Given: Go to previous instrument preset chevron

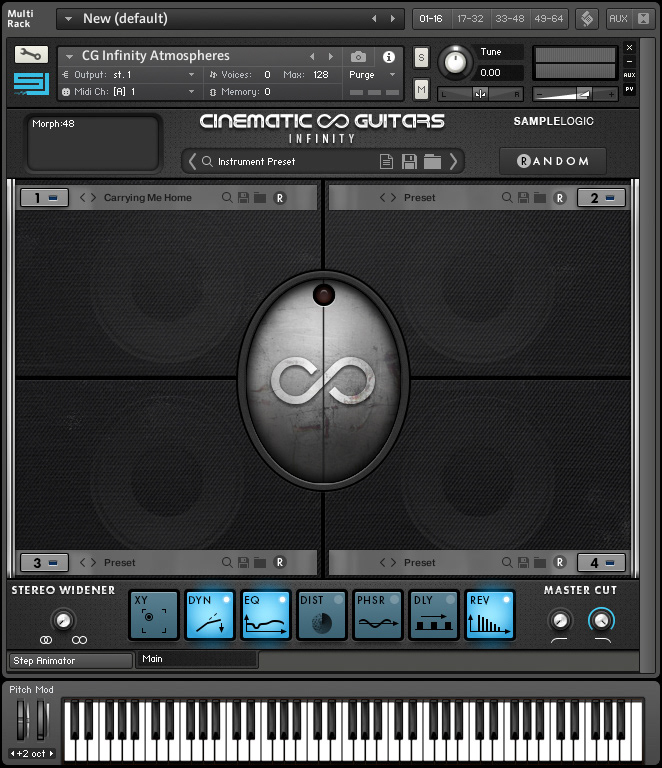Looking at the screenshot, I should pyautogui.click(x=192, y=161).
